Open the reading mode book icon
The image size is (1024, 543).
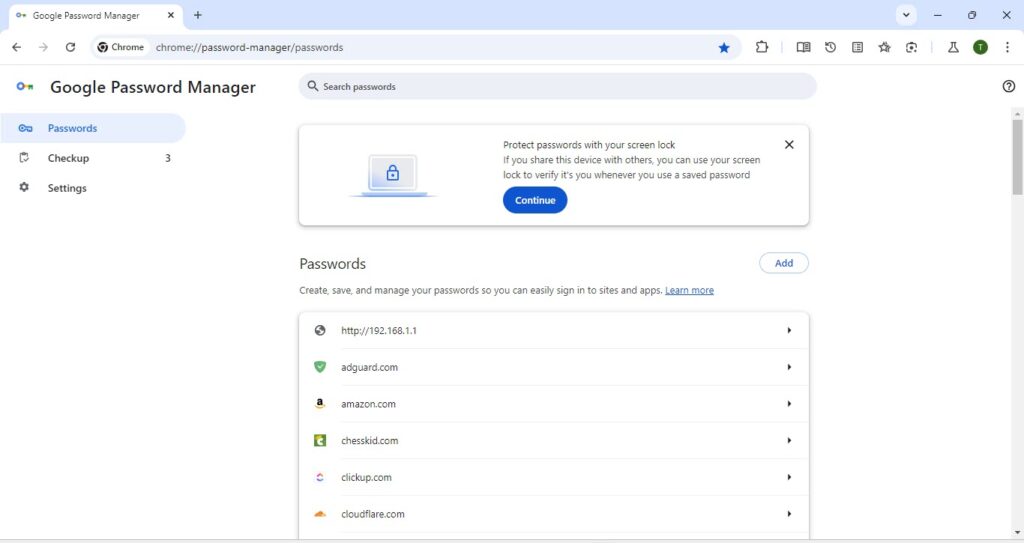point(803,47)
